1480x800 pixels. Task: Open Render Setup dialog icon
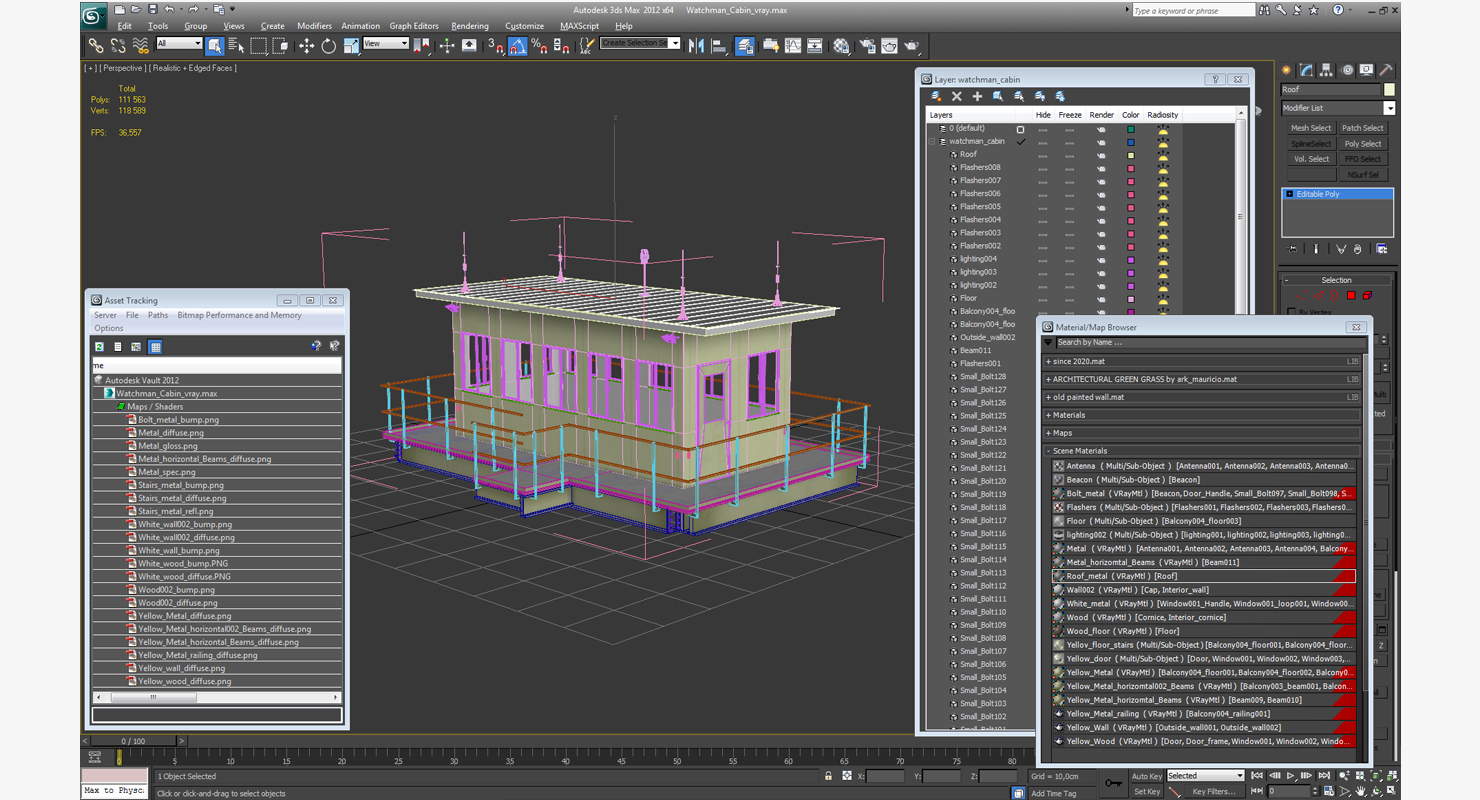(x=866, y=45)
